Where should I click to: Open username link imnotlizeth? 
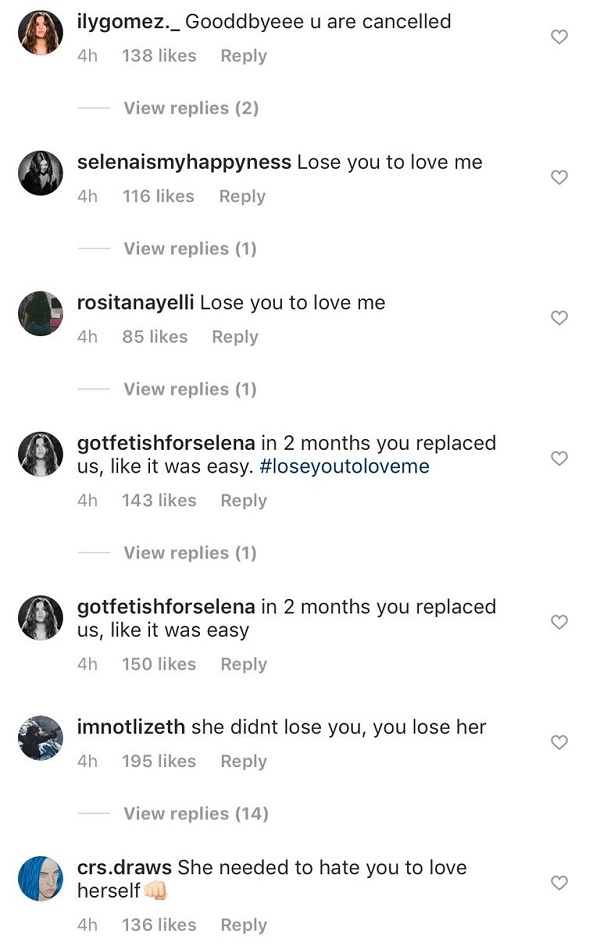(x=131, y=727)
